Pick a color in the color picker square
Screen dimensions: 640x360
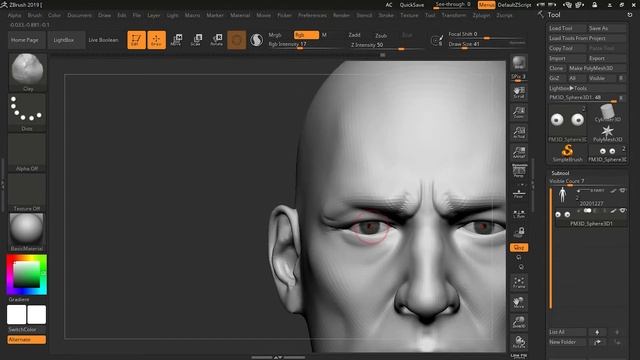[27, 275]
